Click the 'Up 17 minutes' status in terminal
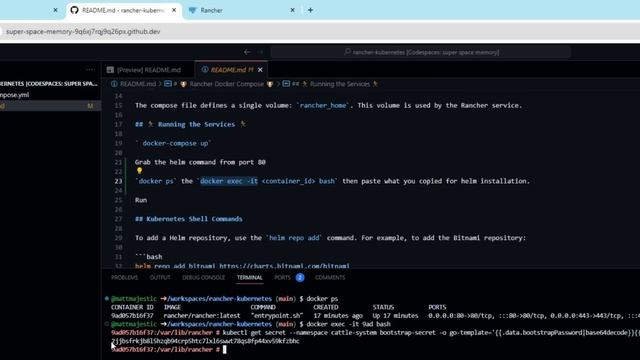Image resolution: width=640 pixels, height=360 pixels. pyautogui.click(x=395, y=316)
